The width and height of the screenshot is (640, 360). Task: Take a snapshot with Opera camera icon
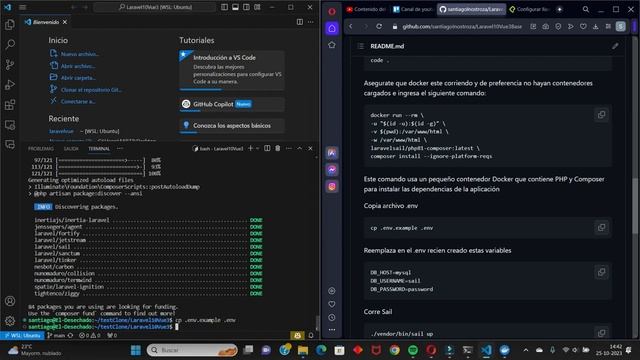tap(545, 27)
